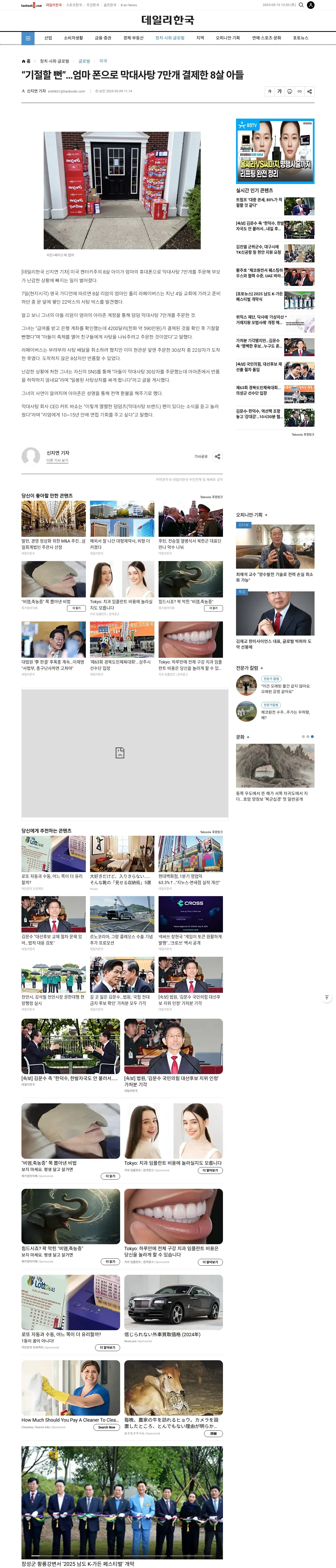The image size is (336, 1568).
Task: Open popular article 제63회 경북도민체육대회 의성군 선수단 입장
Action: tap(275, 393)
